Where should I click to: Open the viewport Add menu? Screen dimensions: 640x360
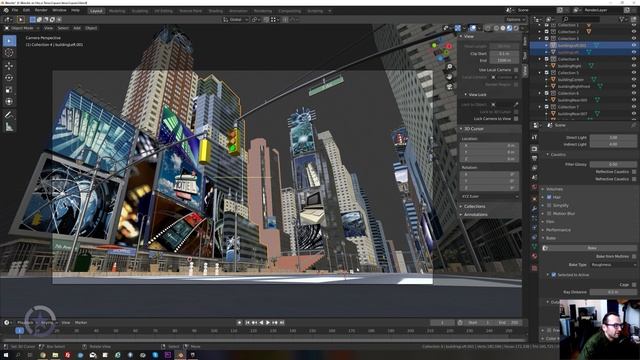77,28
